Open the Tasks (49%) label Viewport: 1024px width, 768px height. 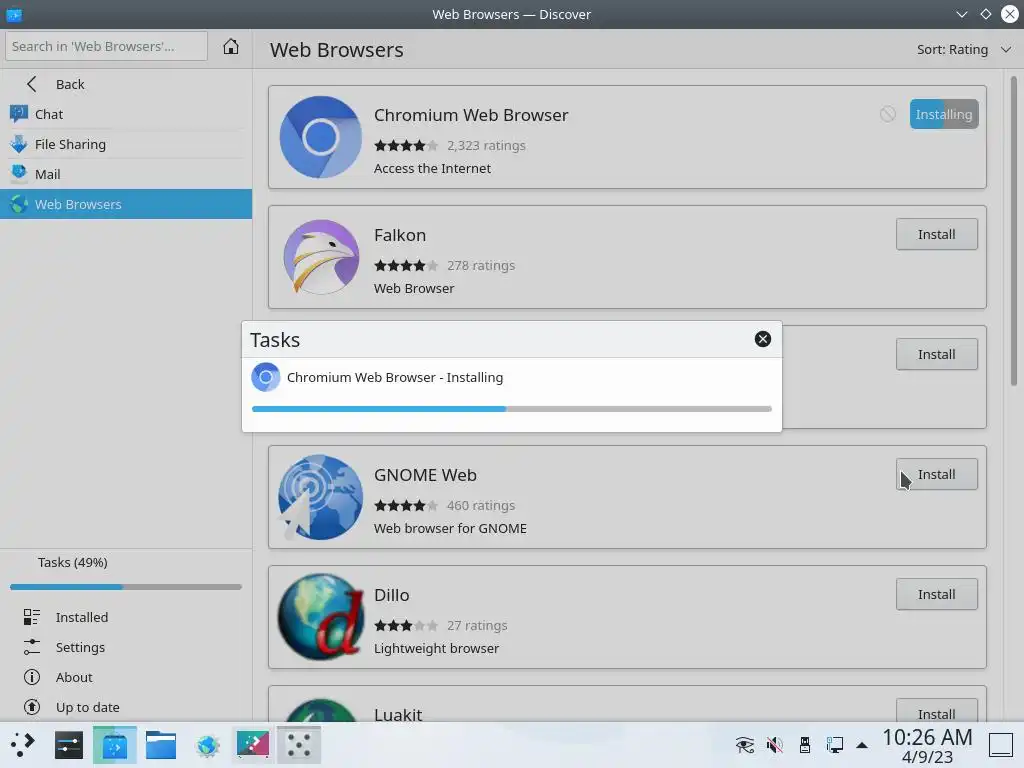coord(72,562)
